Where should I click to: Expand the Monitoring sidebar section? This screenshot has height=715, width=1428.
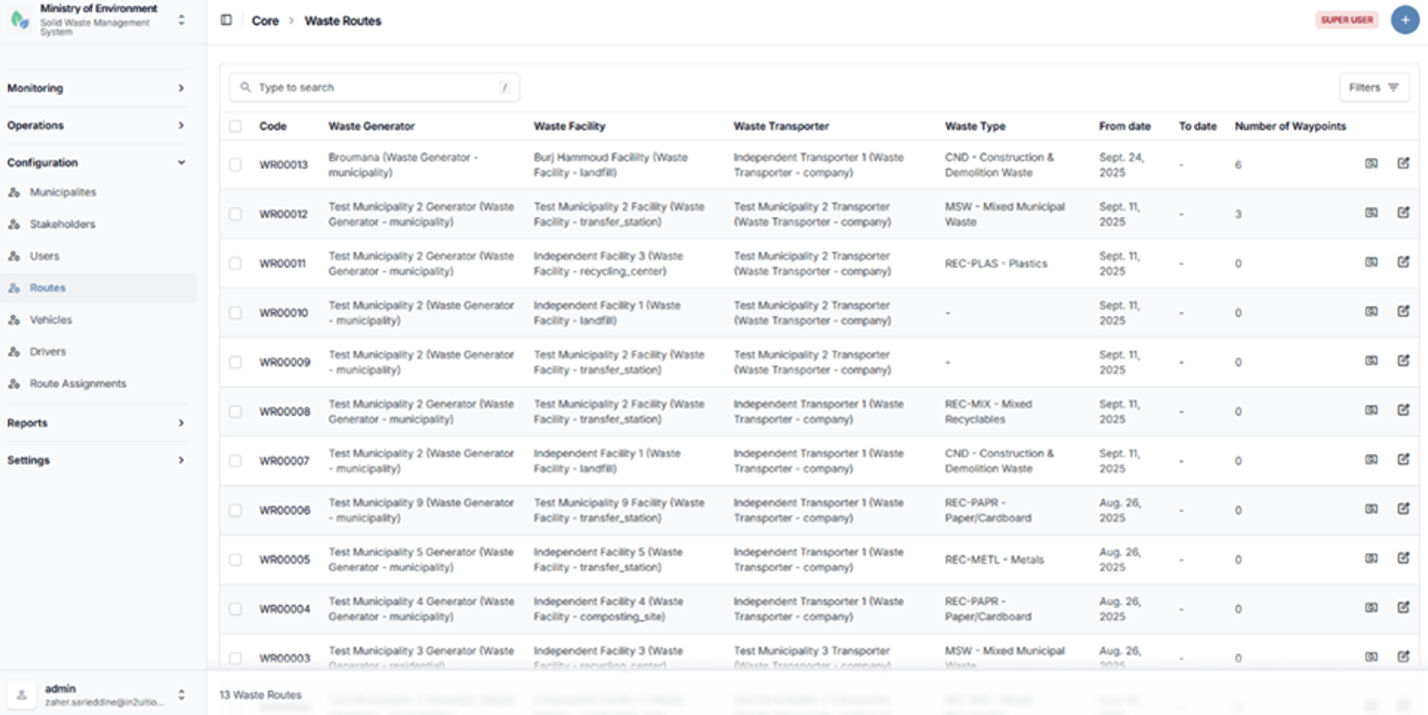pyautogui.click(x=98, y=88)
